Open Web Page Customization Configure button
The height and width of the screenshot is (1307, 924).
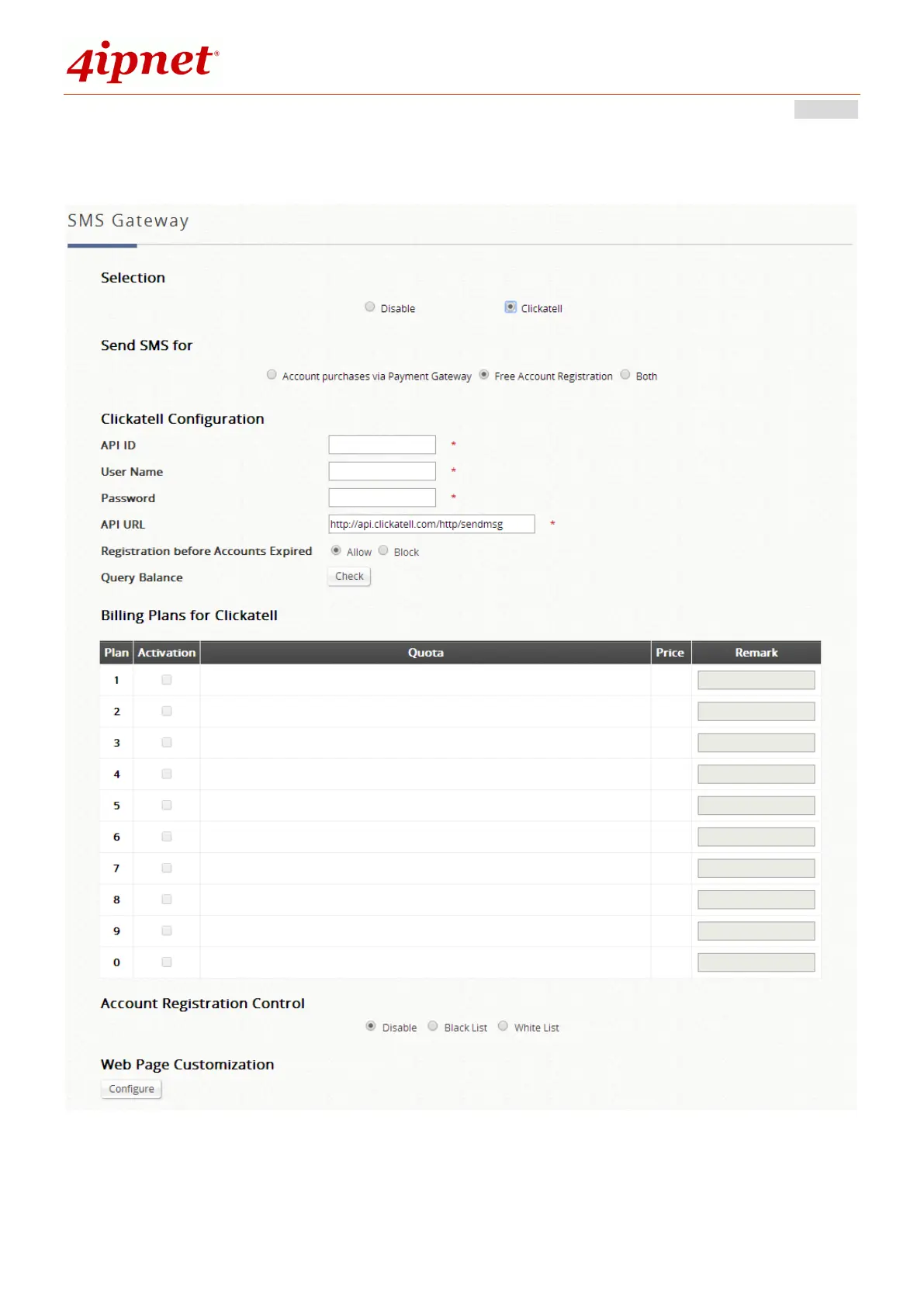pos(131,1089)
